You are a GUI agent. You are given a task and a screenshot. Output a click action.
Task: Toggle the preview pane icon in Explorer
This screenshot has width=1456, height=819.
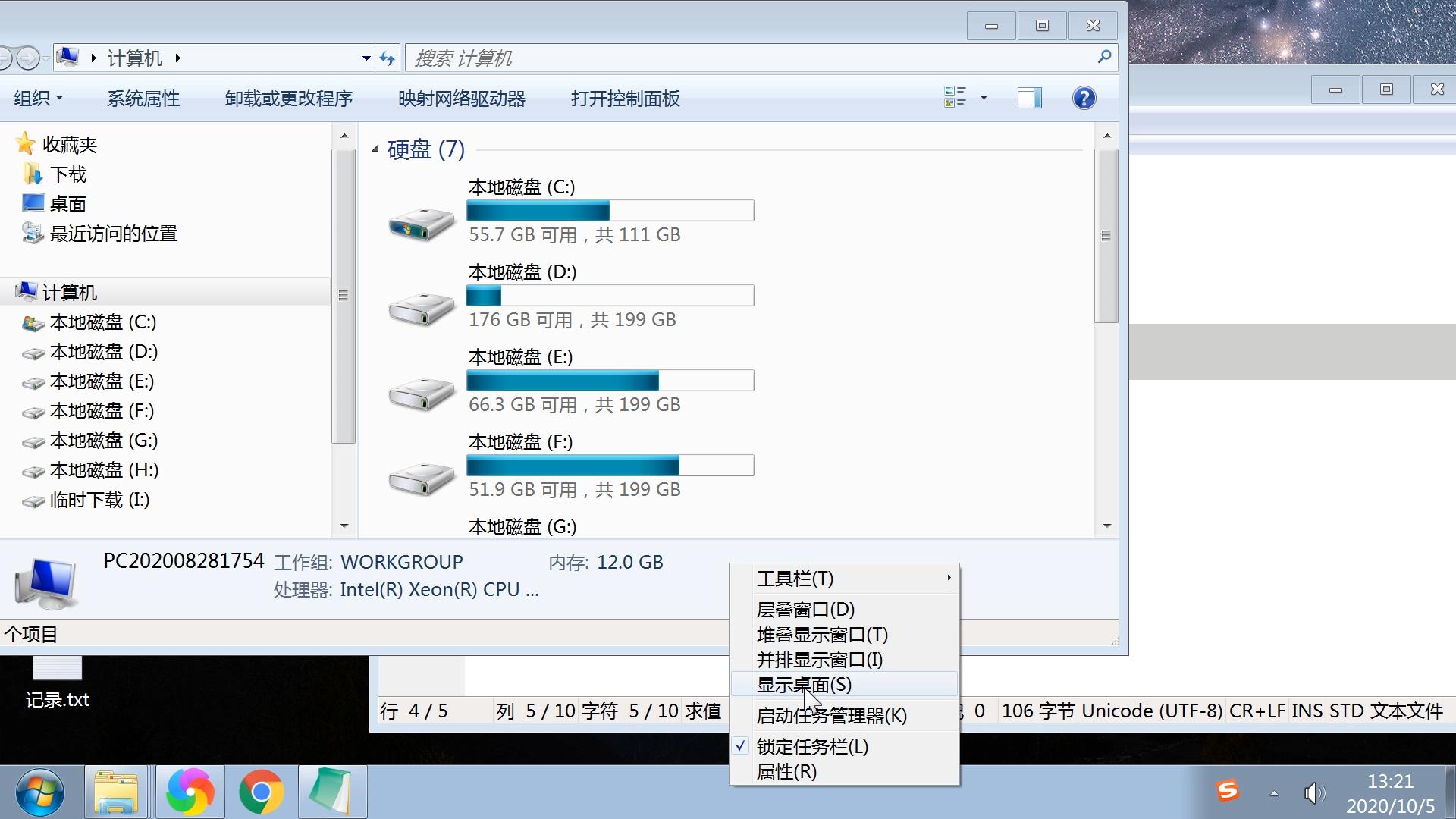point(1029,98)
